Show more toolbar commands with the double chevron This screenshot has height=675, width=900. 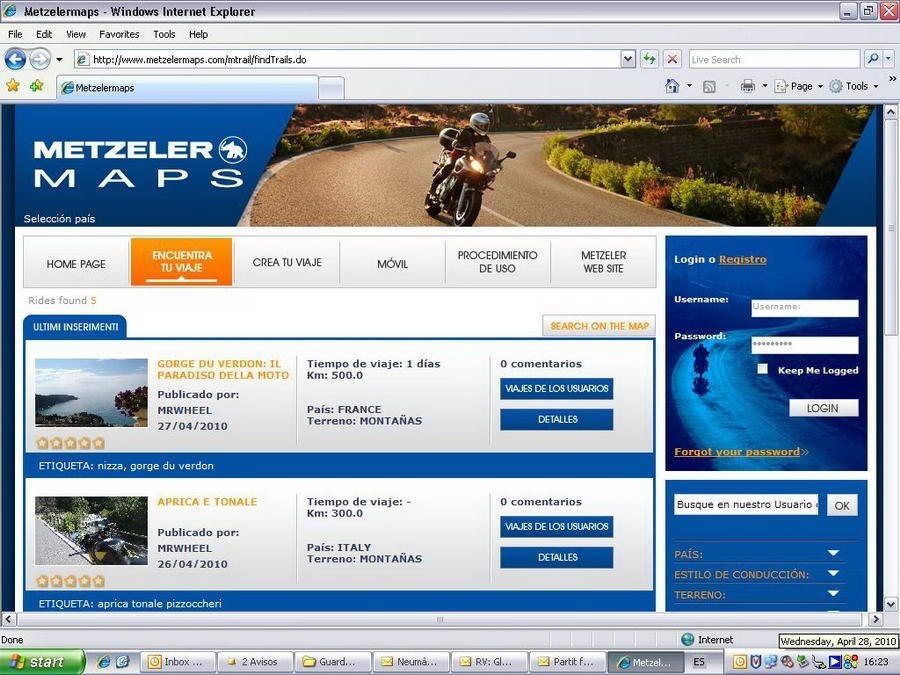[x=893, y=79]
